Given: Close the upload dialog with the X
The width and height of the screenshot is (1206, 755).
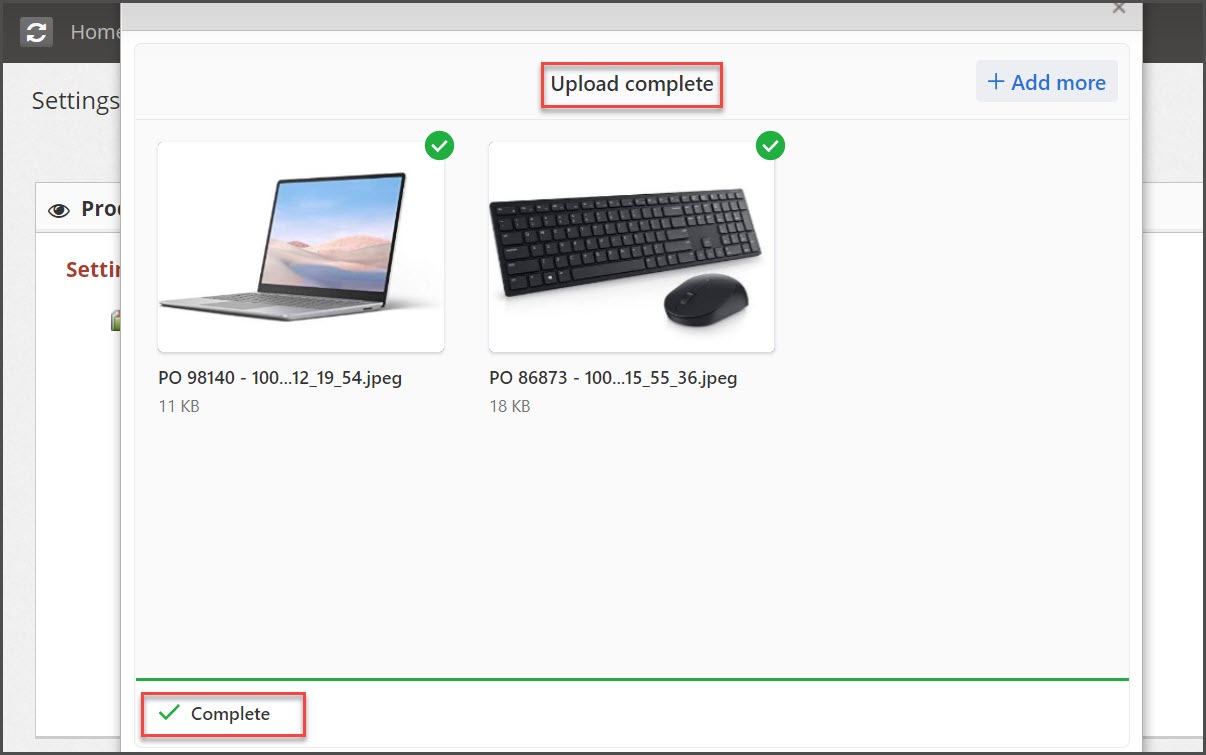Looking at the screenshot, I should tap(1119, 8).
